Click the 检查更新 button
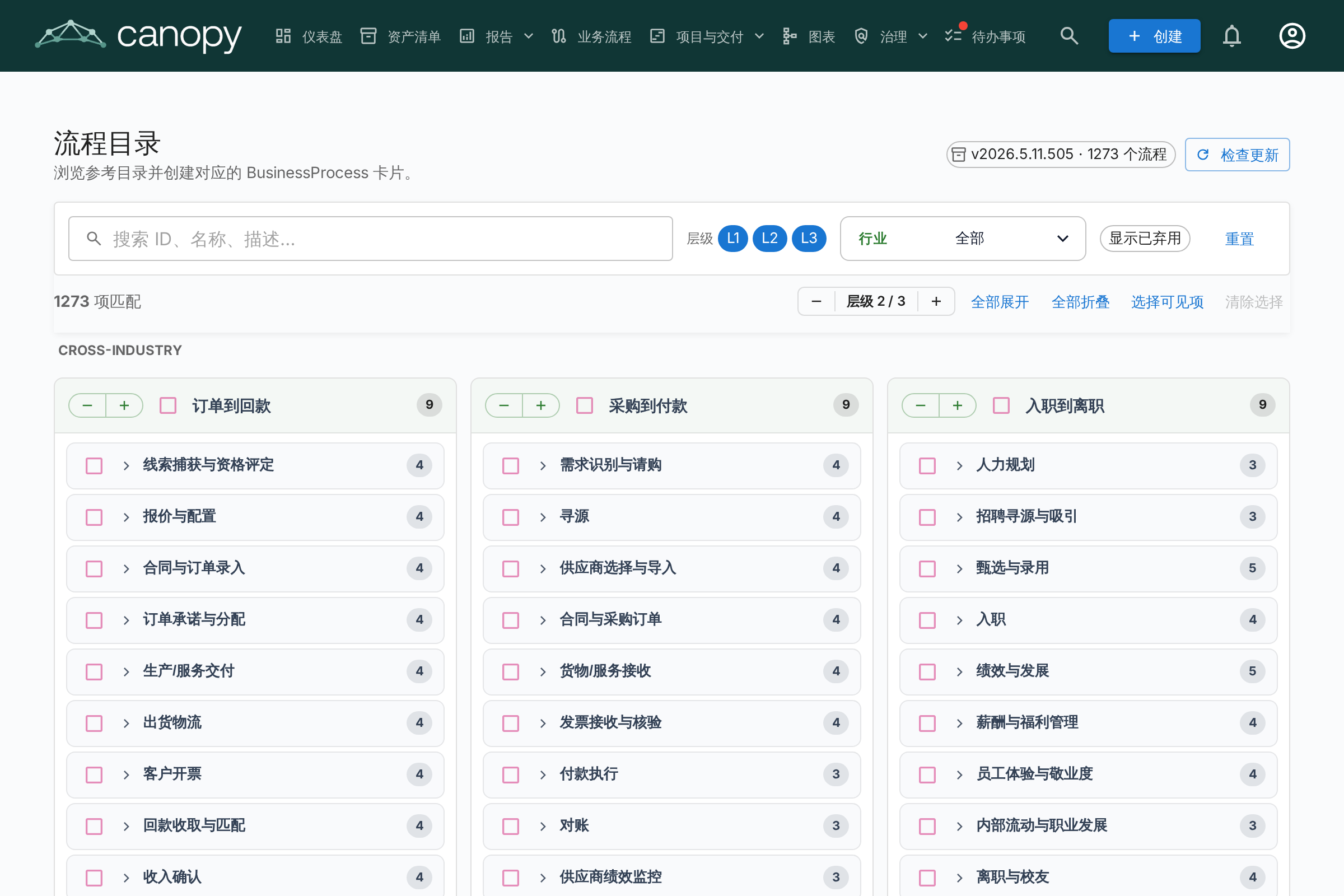1344x896 pixels. [x=1237, y=155]
